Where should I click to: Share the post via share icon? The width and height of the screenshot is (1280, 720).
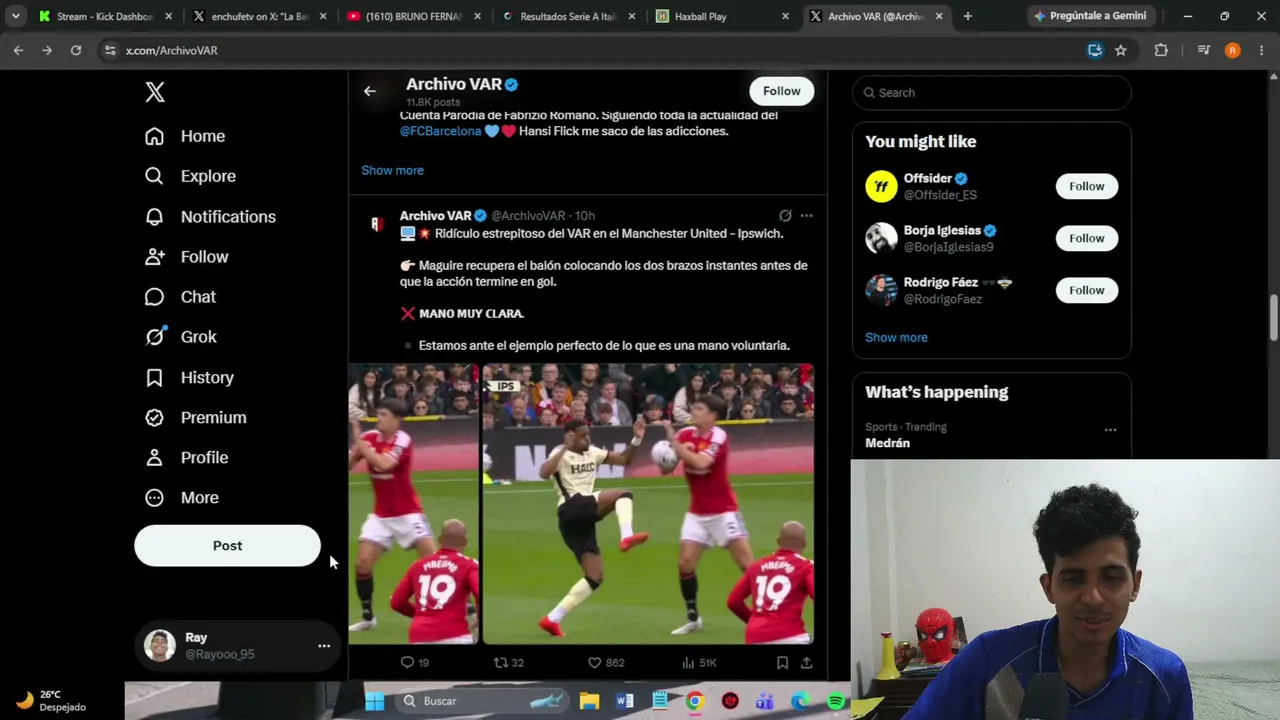pyautogui.click(x=806, y=663)
